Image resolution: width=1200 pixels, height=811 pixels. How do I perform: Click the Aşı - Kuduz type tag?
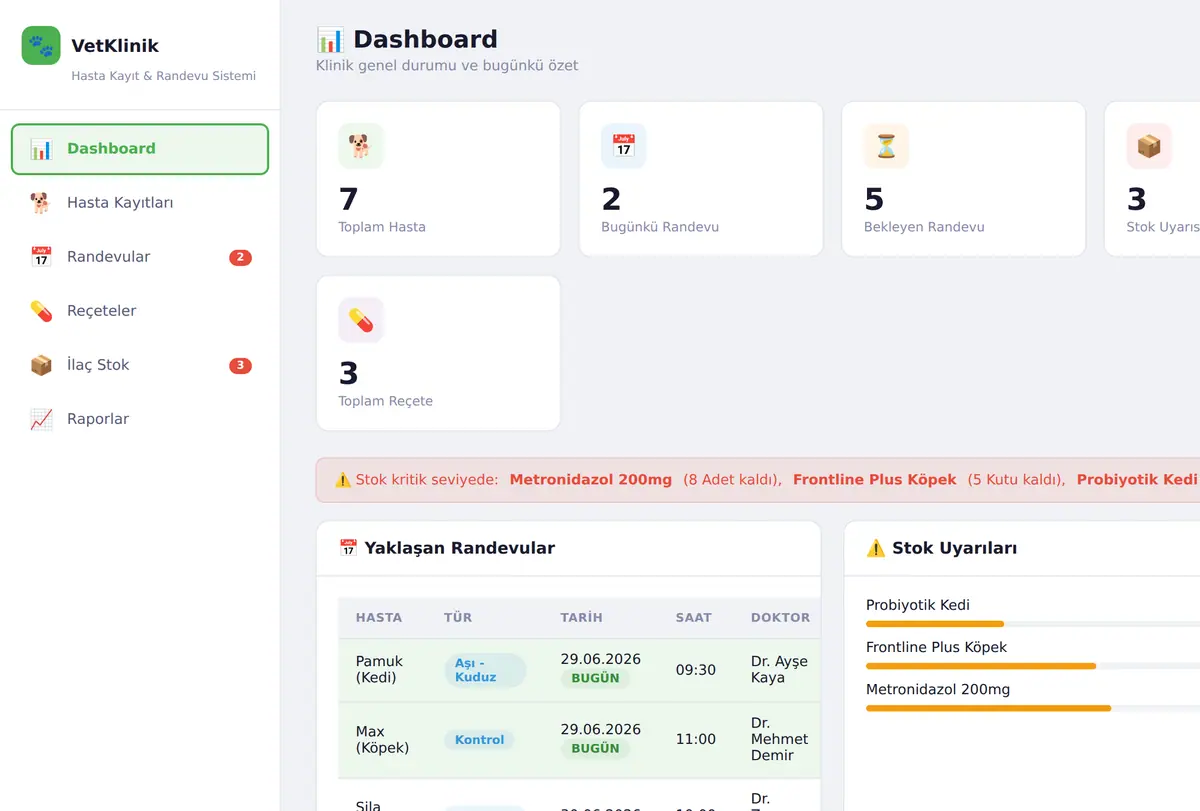coord(485,670)
